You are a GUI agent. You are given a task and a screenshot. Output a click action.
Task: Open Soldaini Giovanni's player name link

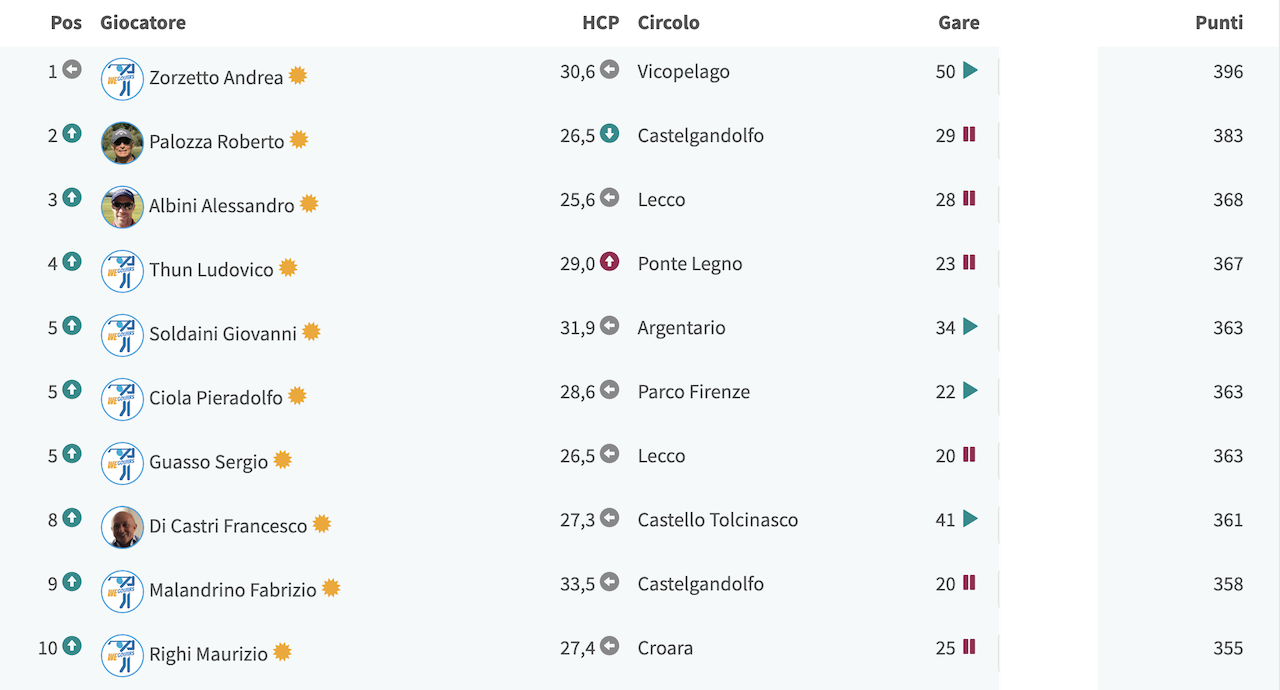pos(223,334)
